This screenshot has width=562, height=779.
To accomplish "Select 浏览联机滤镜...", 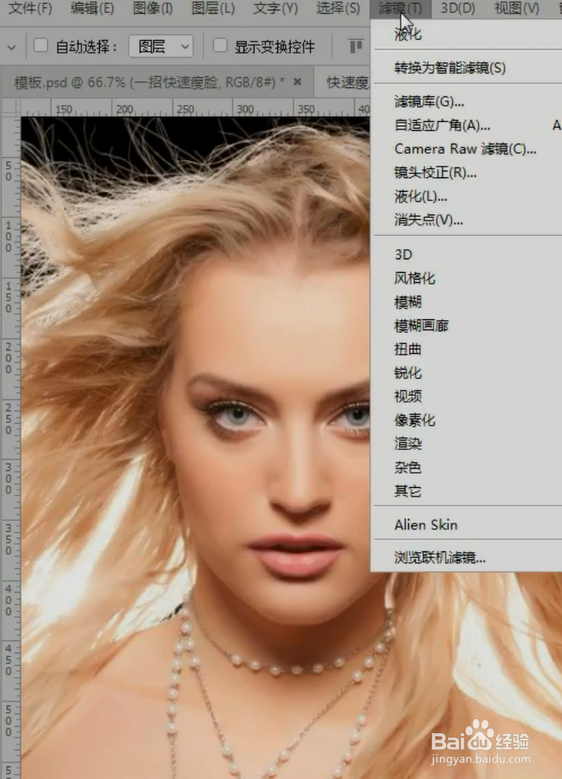I will tap(440, 558).
